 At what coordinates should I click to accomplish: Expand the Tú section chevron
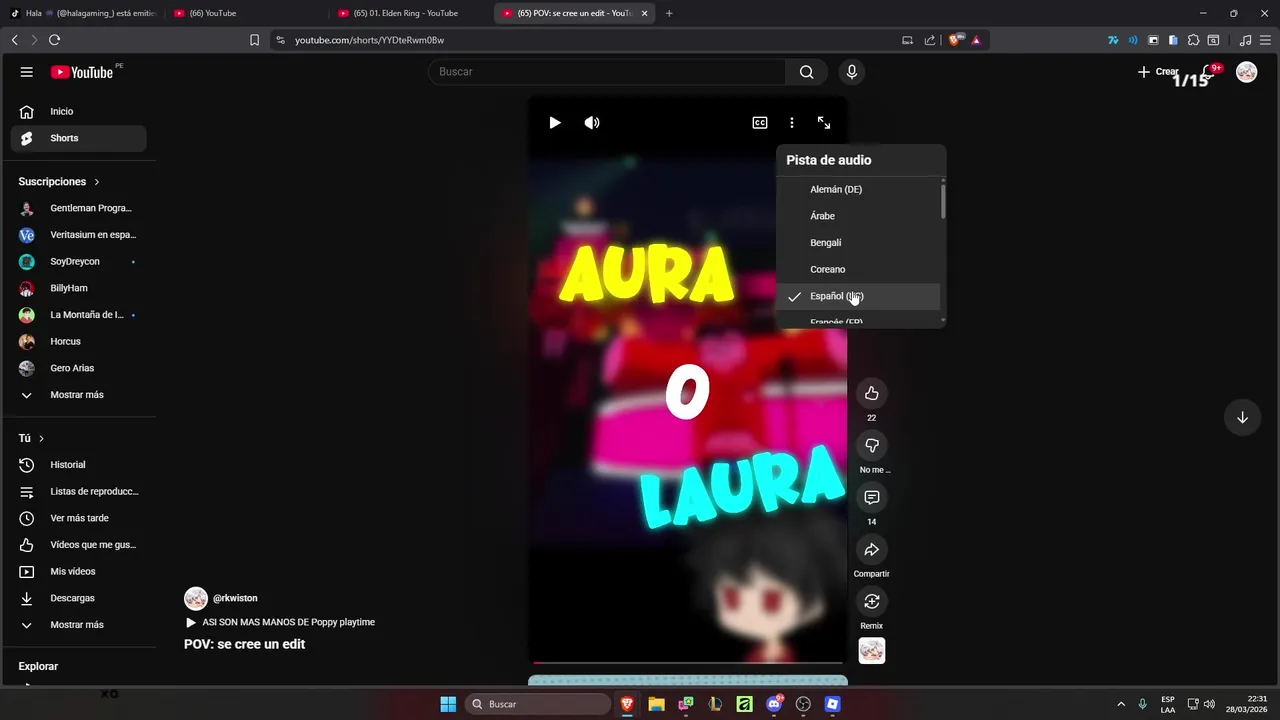41,438
